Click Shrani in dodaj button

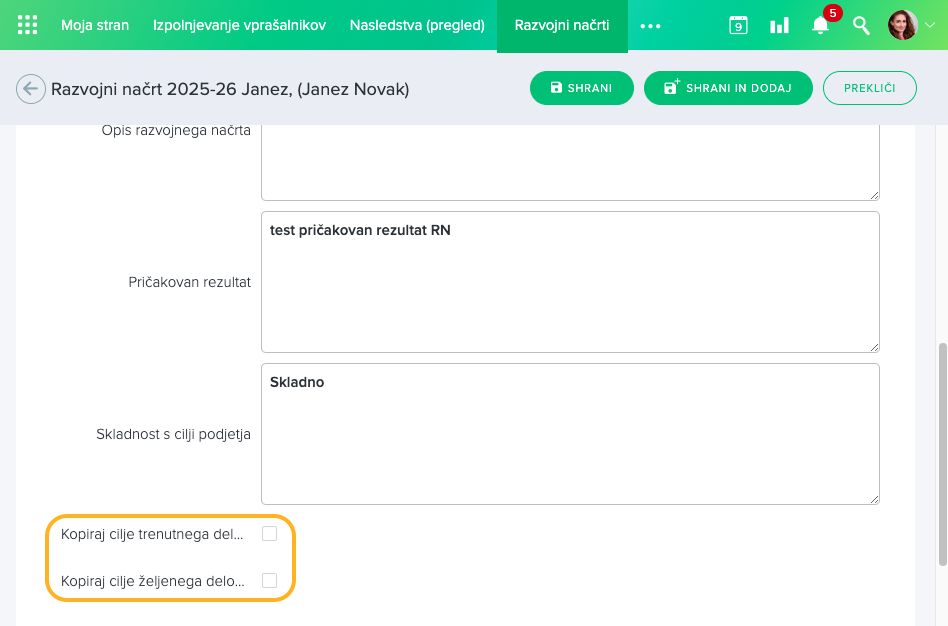click(727, 88)
